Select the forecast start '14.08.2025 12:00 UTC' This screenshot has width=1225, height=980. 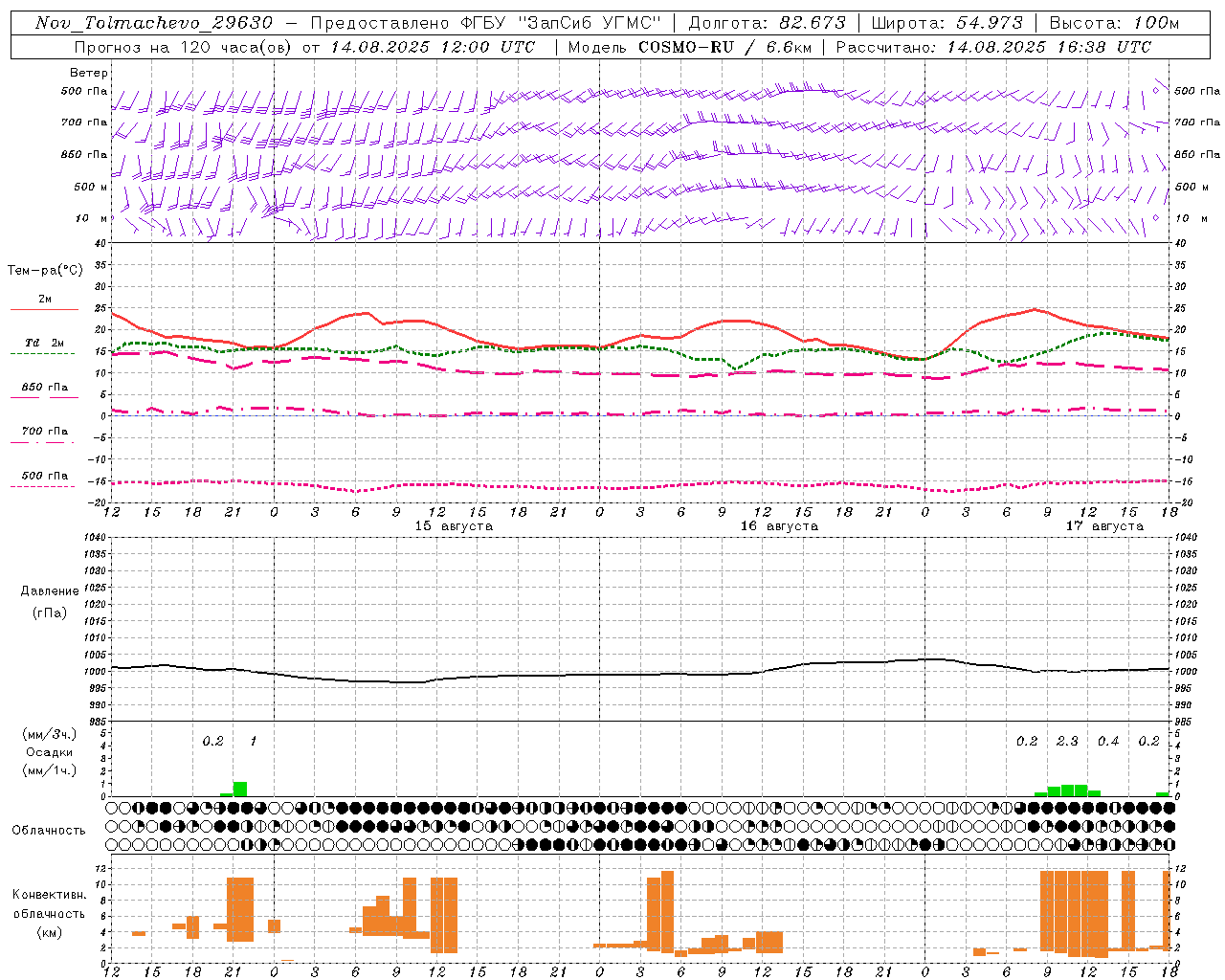[x=433, y=47]
